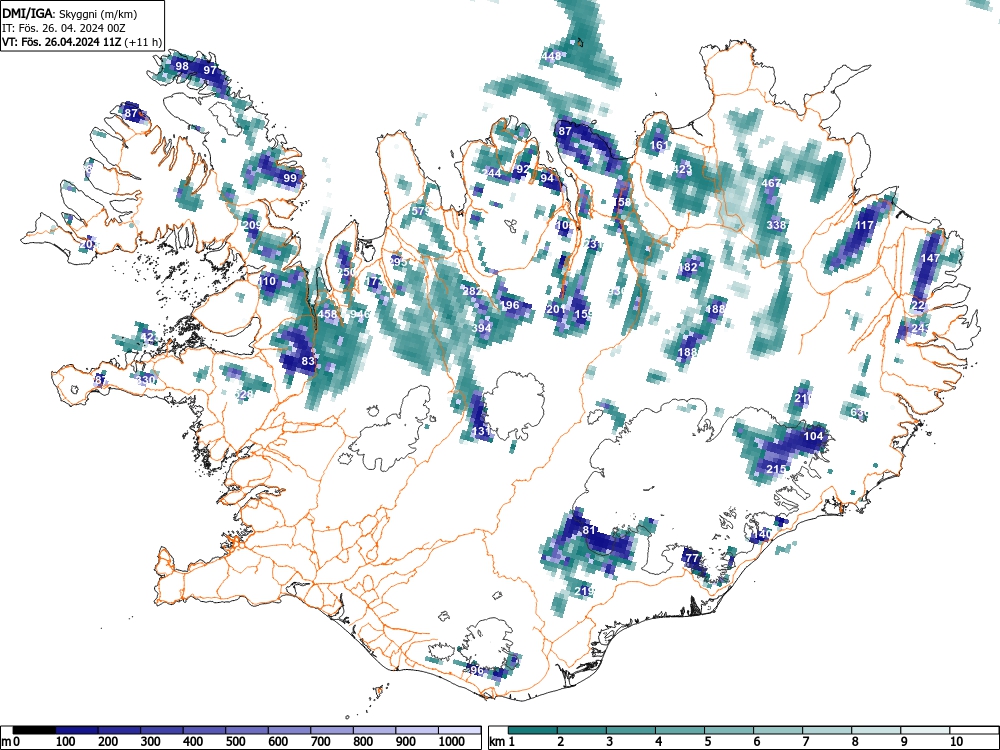The height and width of the screenshot is (750, 1000).
Task: Click visibility value '99' on the map
Action: (290, 178)
